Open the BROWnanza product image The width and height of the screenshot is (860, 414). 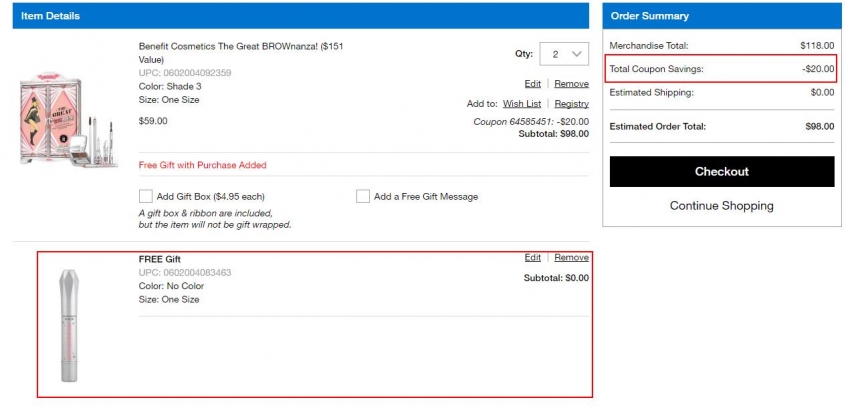(x=69, y=119)
